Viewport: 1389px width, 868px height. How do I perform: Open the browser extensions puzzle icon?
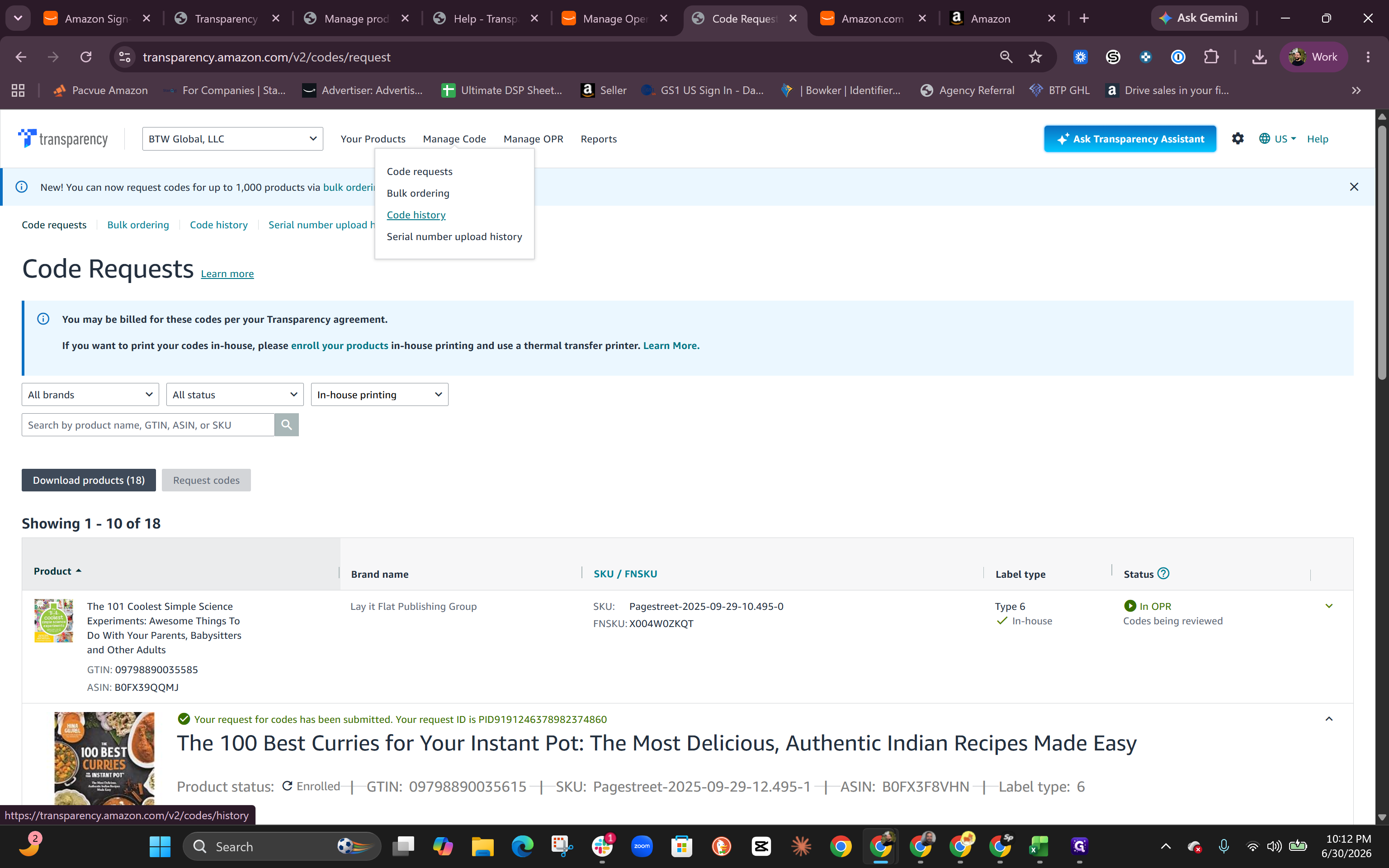click(1210, 57)
